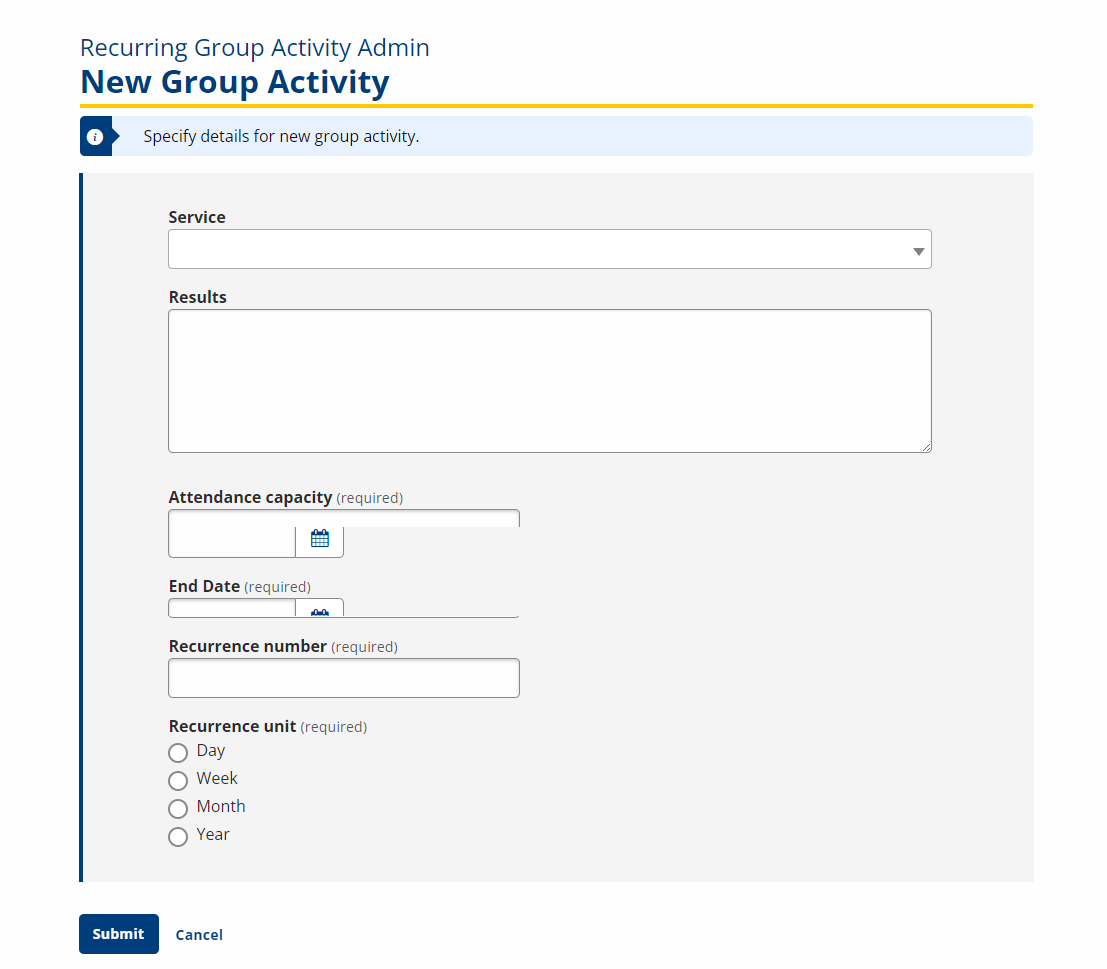The image size is (1107, 969).
Task: Click the Attendance capacity label
Action: click(x=250, y=497)
